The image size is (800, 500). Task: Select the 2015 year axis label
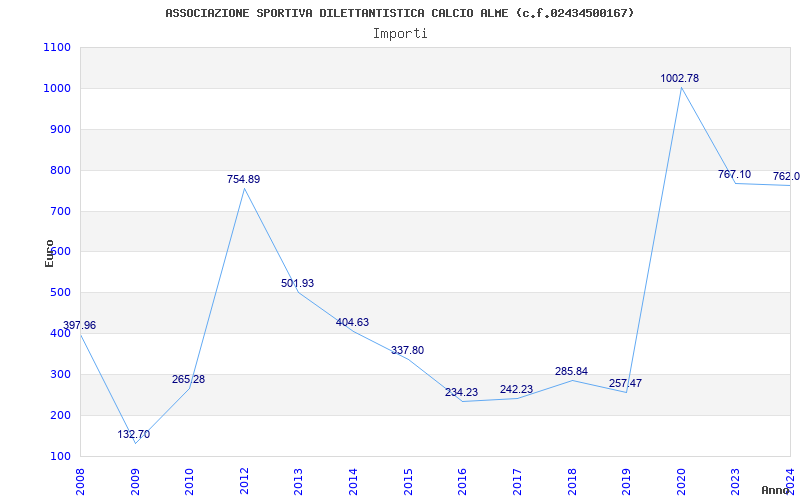[408, 482]
